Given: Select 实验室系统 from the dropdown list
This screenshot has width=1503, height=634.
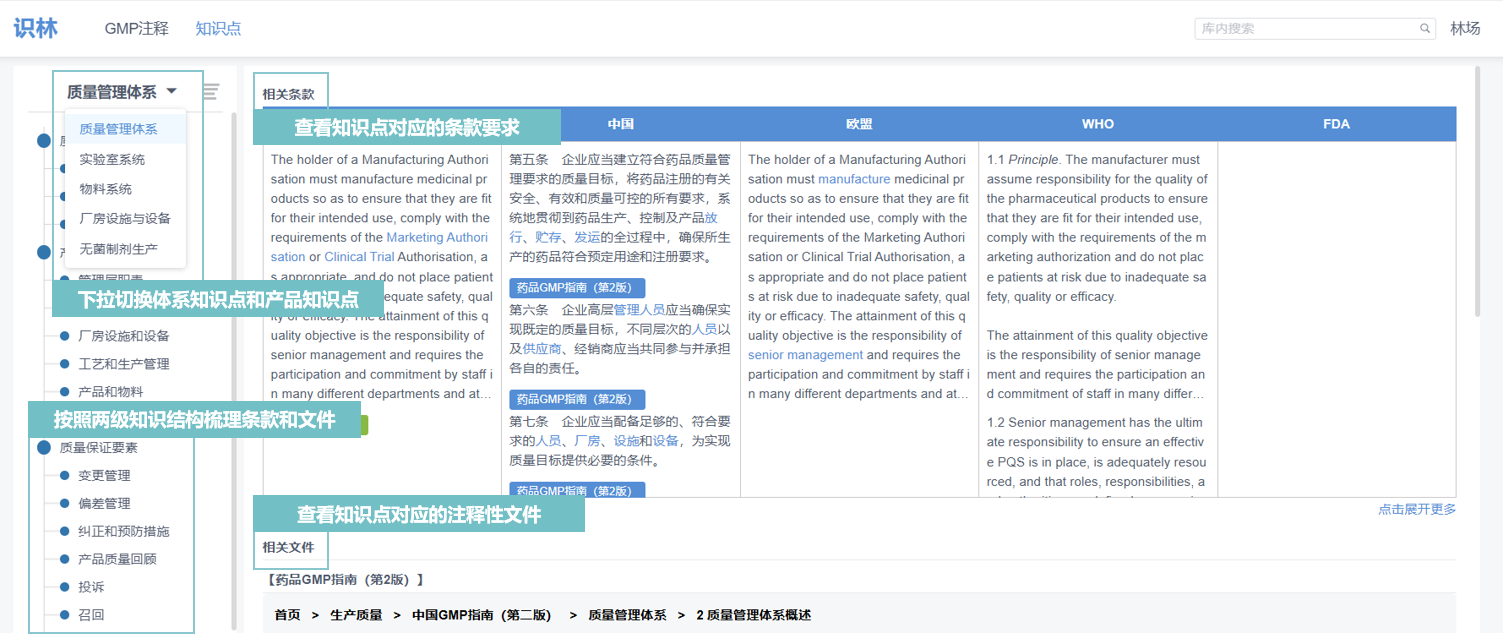Looking at the screenshot, I should pos(112,159).
